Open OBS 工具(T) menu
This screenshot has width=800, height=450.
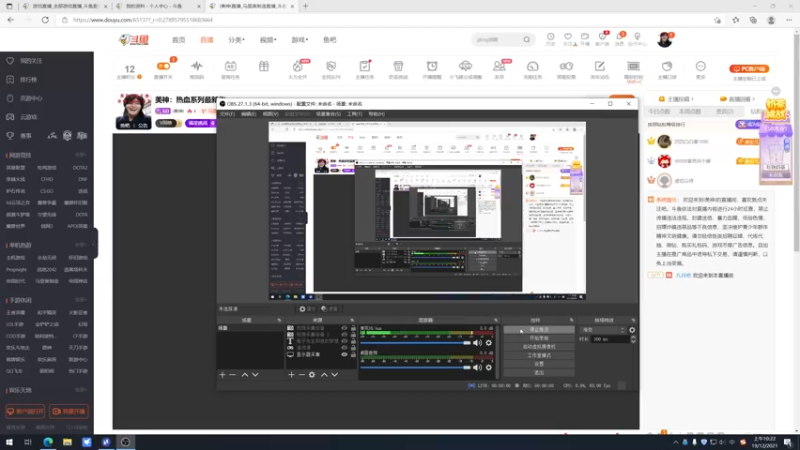click(354, 114)
